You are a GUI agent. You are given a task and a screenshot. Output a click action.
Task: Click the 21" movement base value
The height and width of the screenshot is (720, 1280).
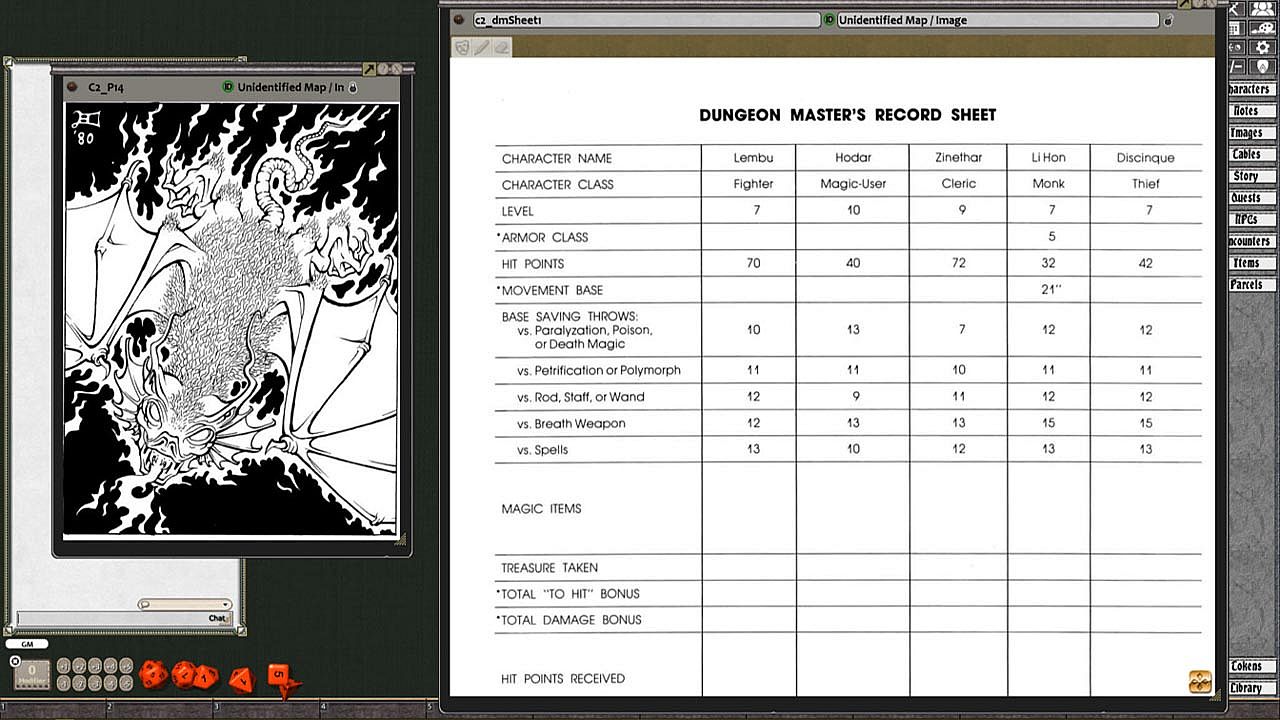1051,290
